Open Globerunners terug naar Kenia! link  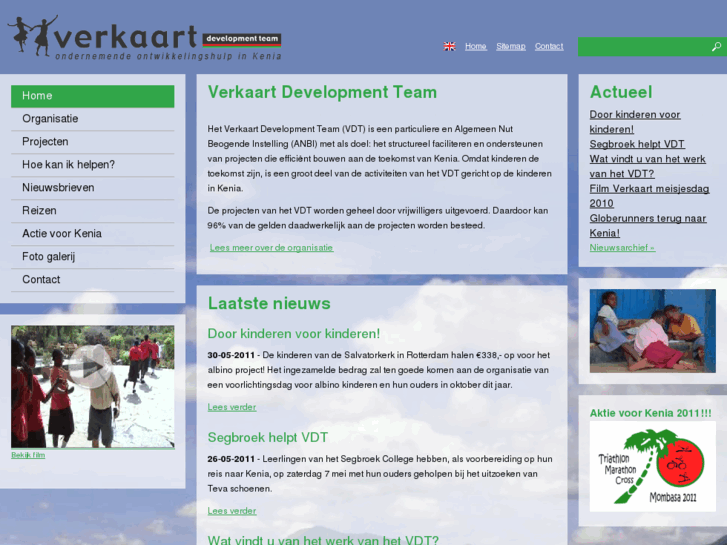[648, 225]
